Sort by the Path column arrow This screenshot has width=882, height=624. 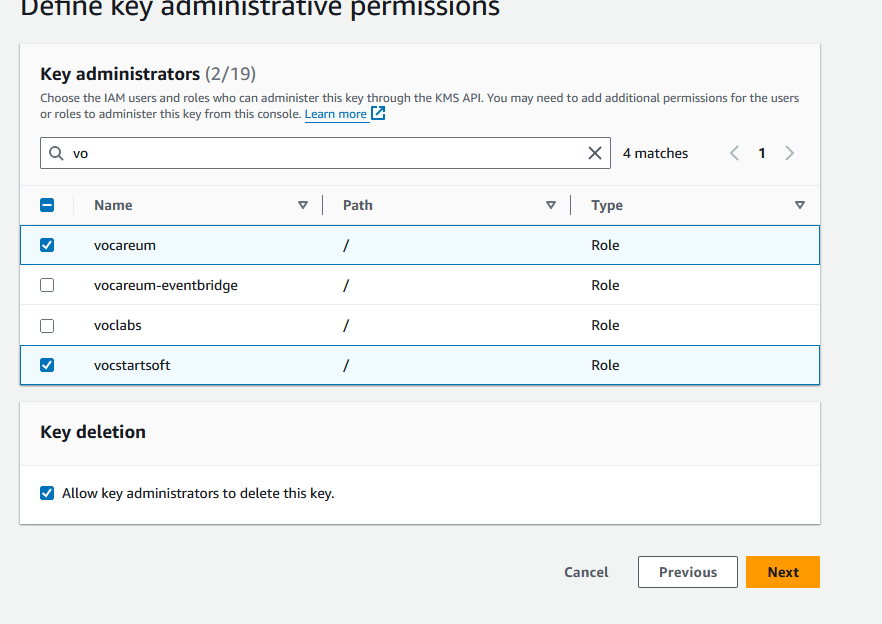coord(551,205)
